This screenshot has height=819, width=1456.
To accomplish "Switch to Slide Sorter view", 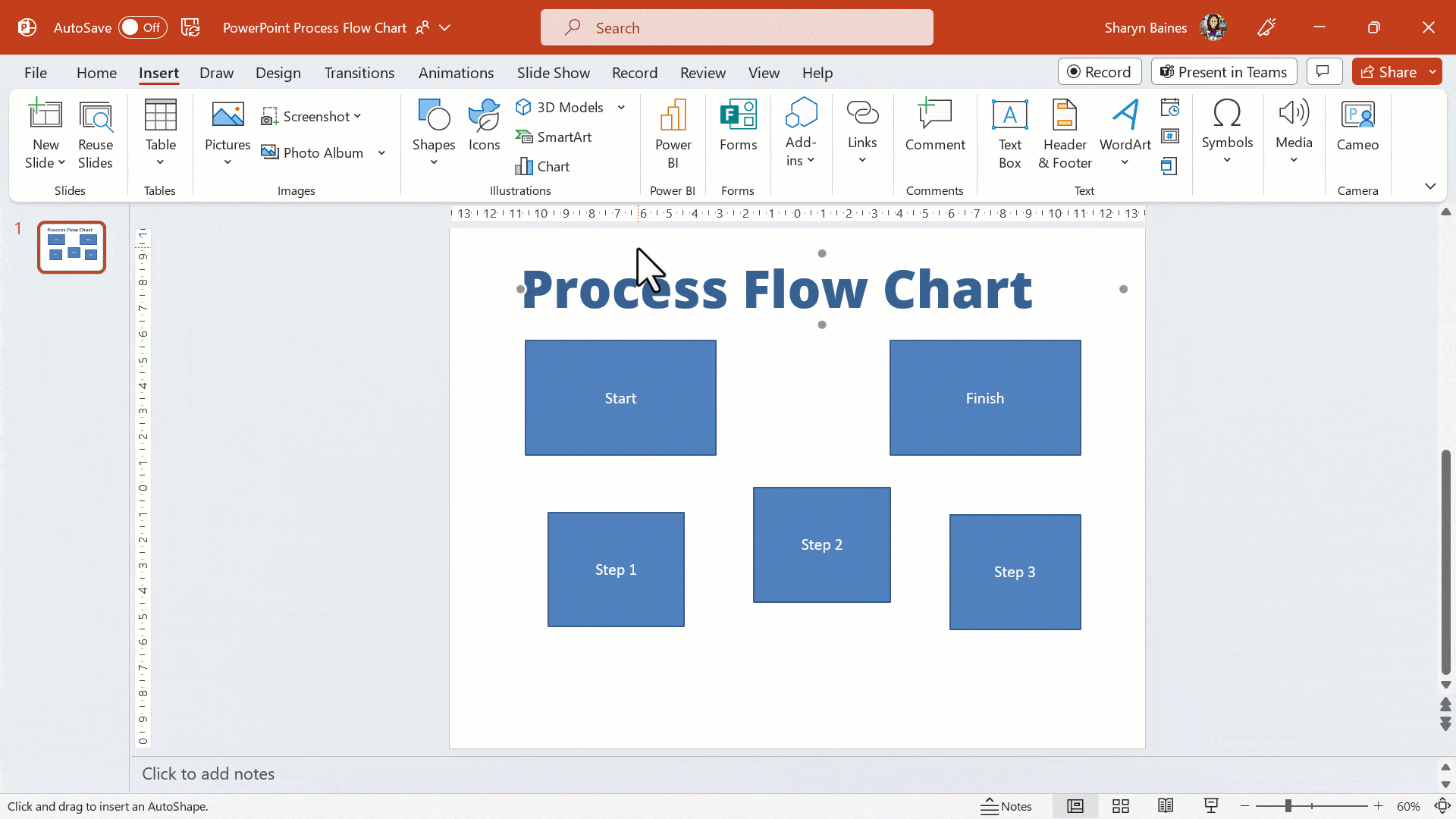I will click(1121, 806).
